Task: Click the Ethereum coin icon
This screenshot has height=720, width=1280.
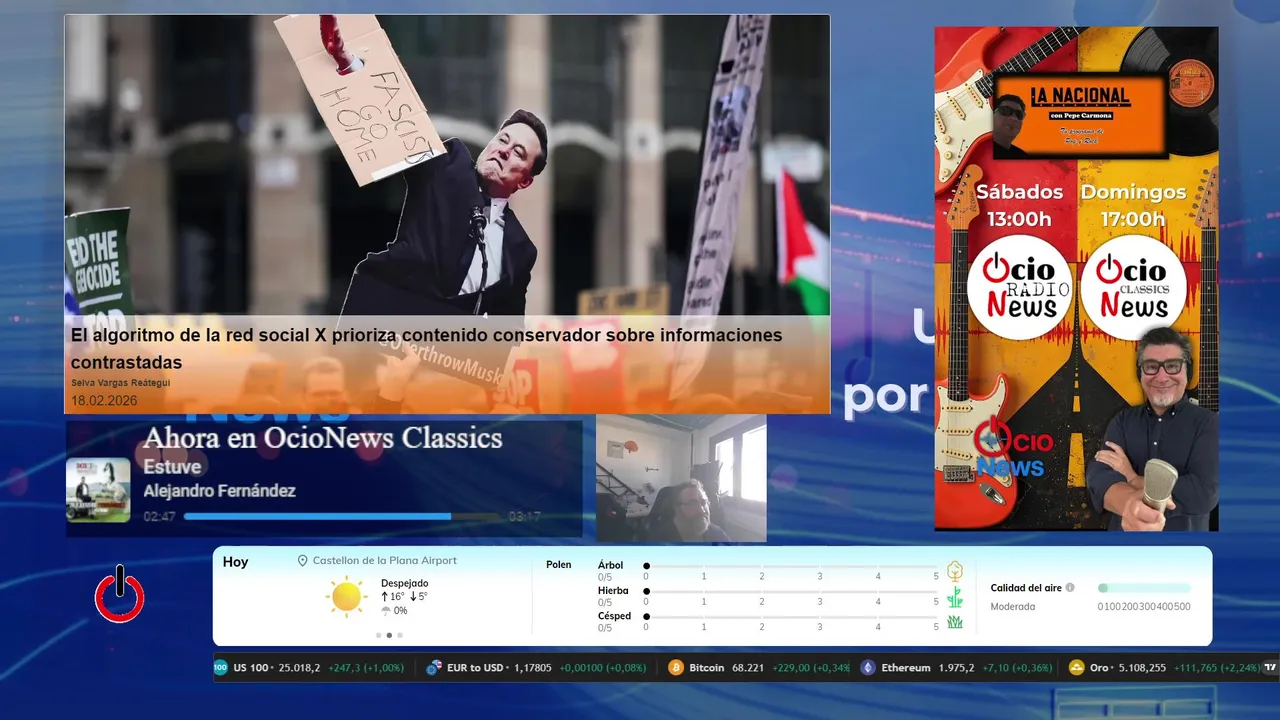Action: 867,667
